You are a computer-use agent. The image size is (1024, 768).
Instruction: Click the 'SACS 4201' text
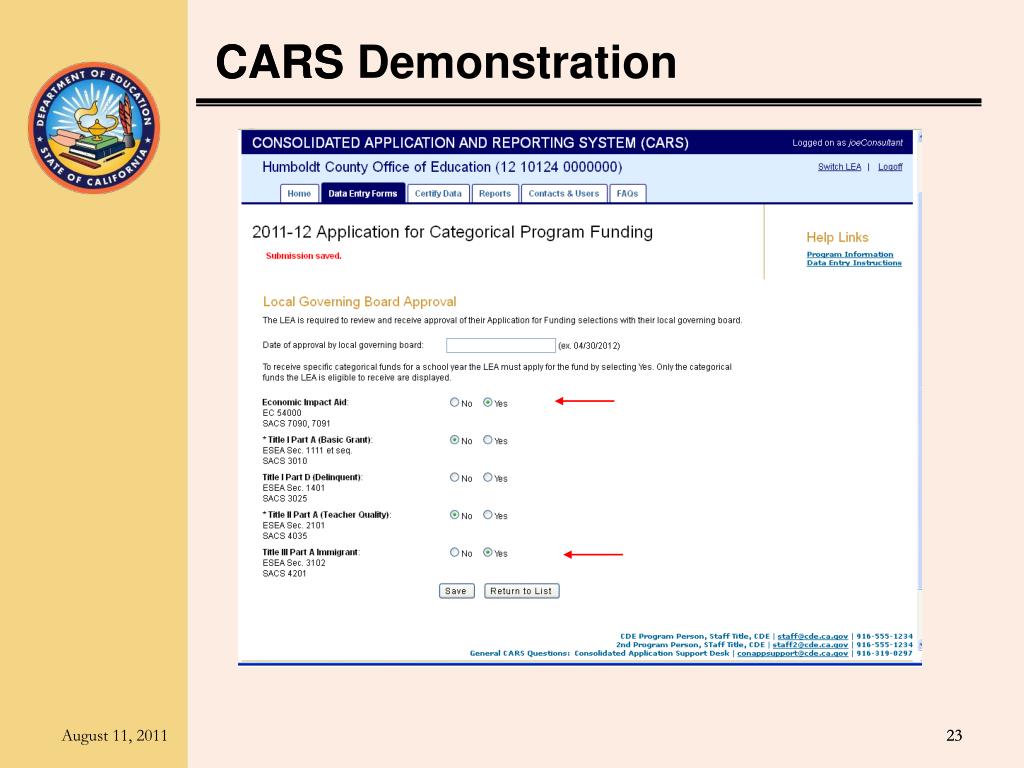[x=284, y=574]
